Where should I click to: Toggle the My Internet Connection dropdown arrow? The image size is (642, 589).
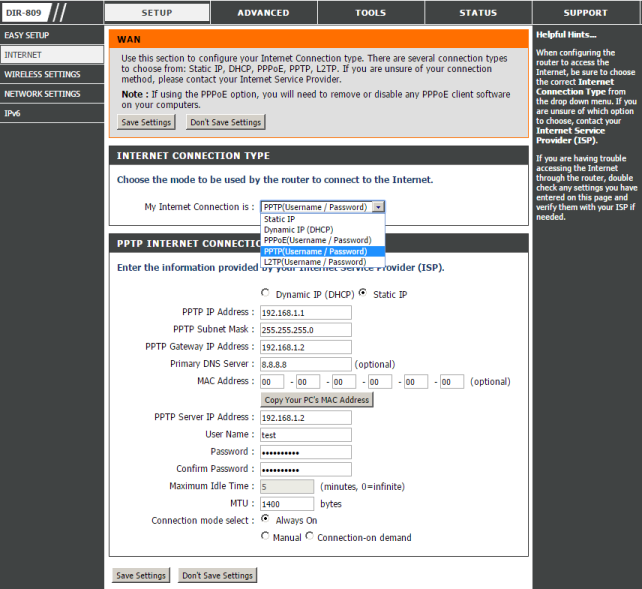[x=378, y=207]
